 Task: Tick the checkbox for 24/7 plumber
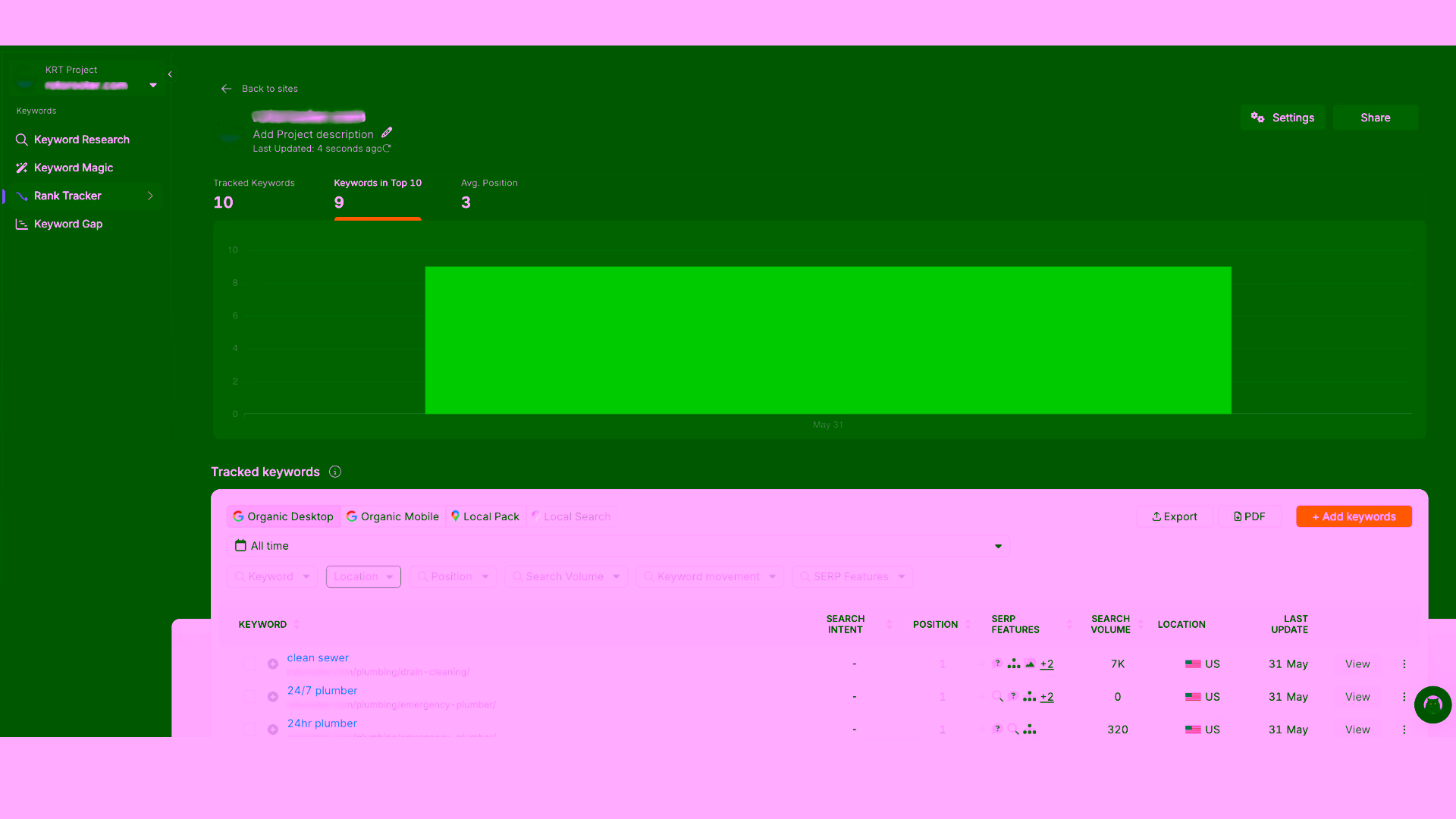[249, 696]
